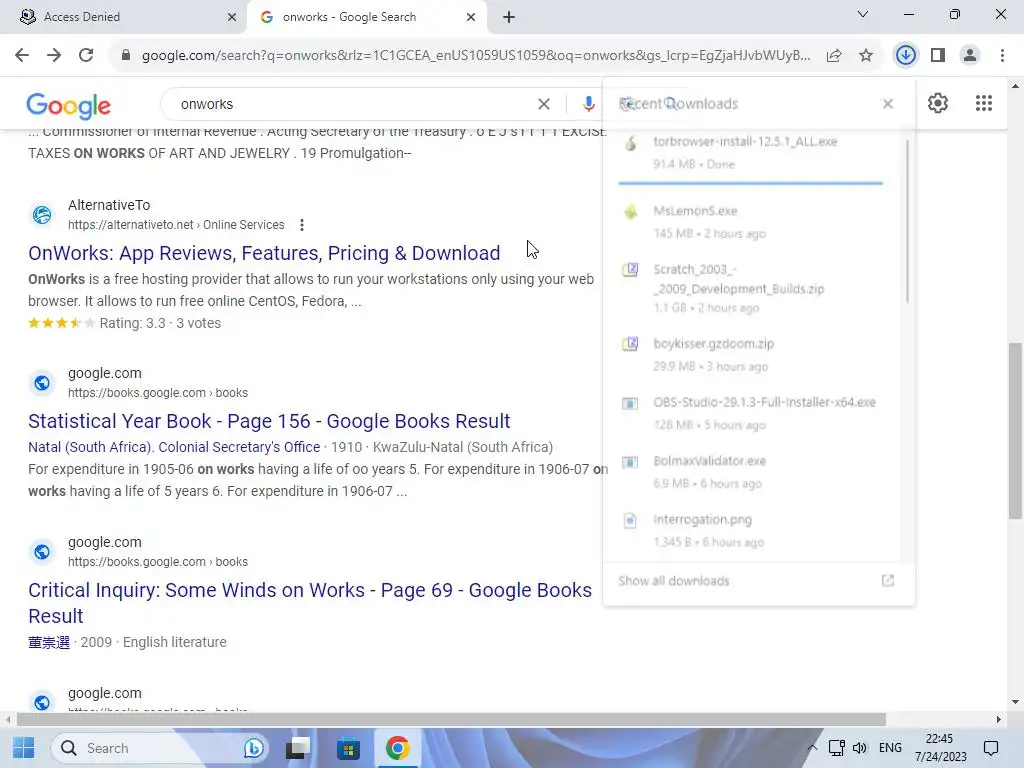Start voice search with the microphone
The image size is (1024, 768).
(588, 104)
